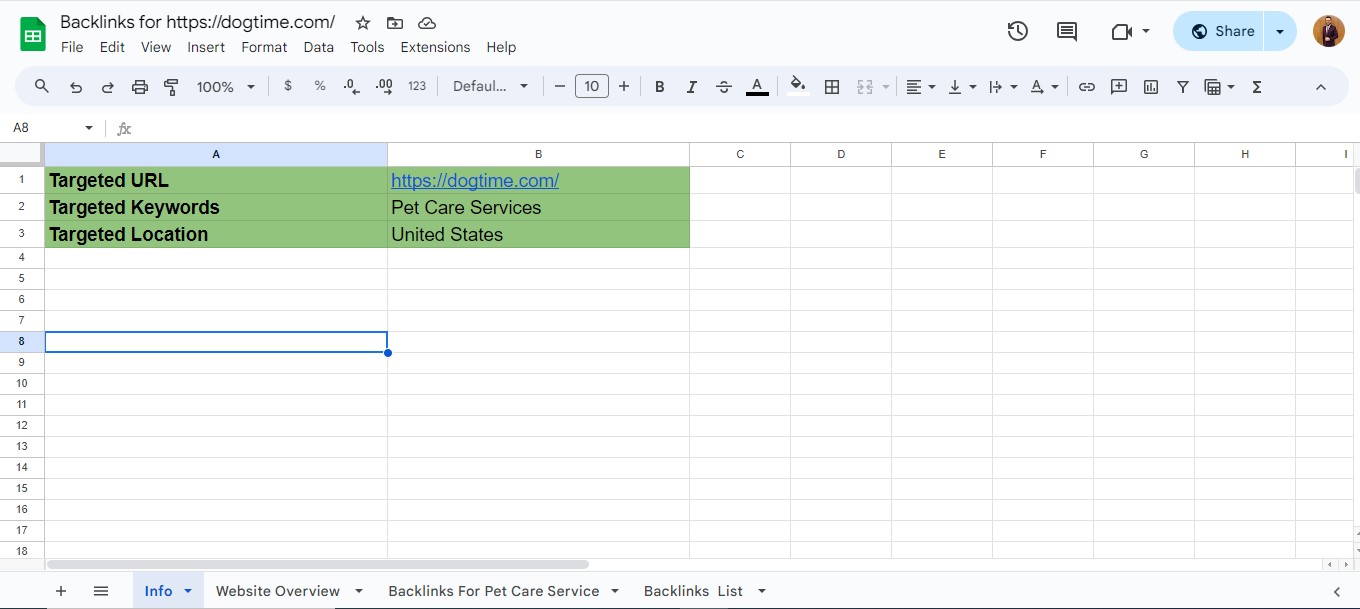
Task: Open the Share options arrow
Action: (x=1280, y=31)
